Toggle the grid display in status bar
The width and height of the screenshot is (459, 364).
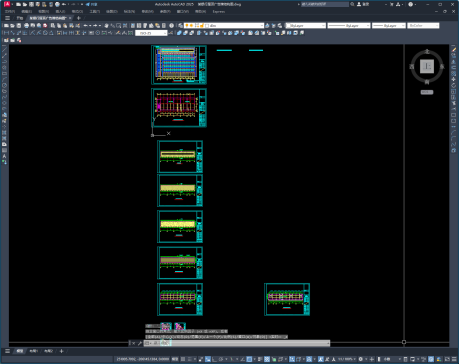click(183, 359)
